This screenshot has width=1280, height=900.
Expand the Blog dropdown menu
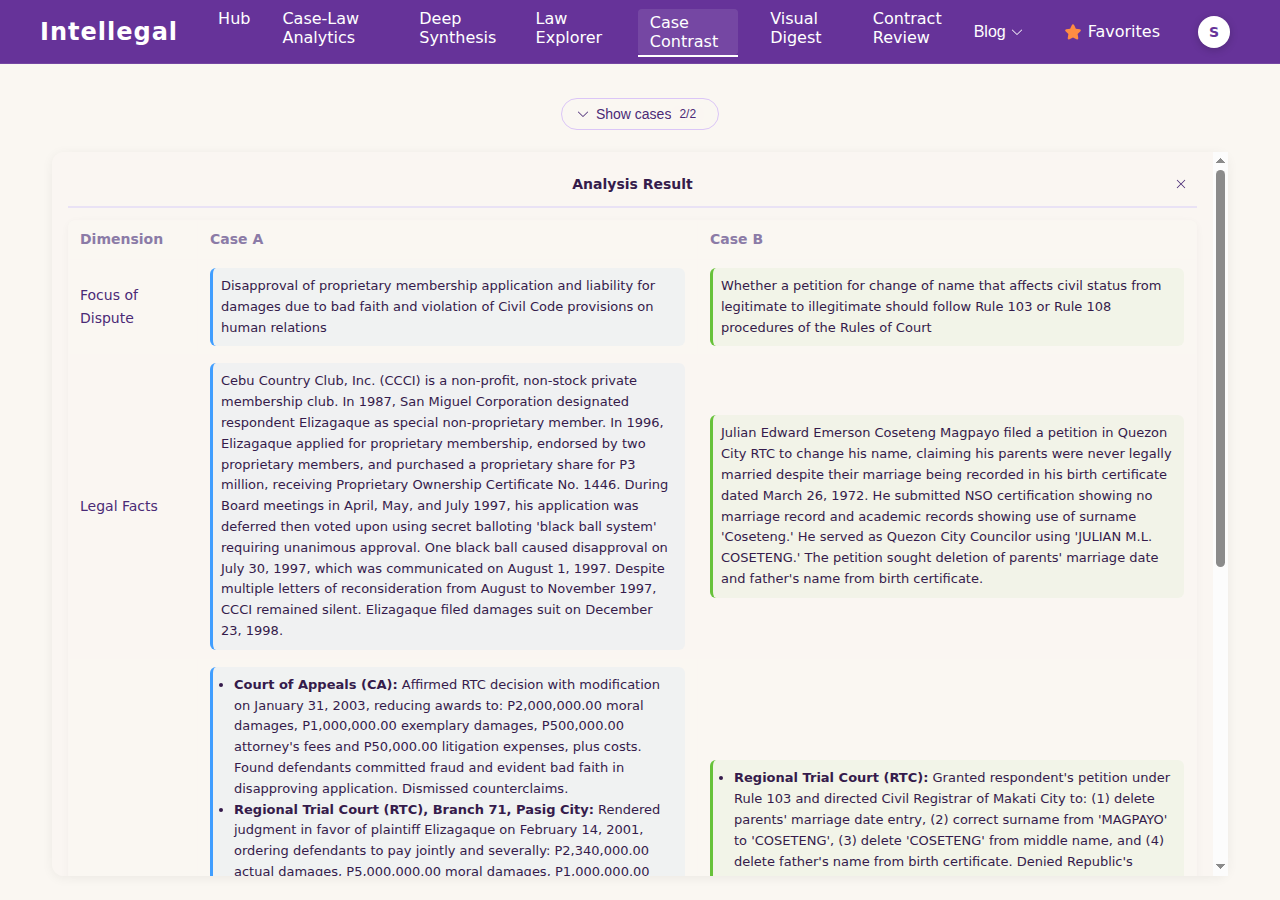pos(998,32)
